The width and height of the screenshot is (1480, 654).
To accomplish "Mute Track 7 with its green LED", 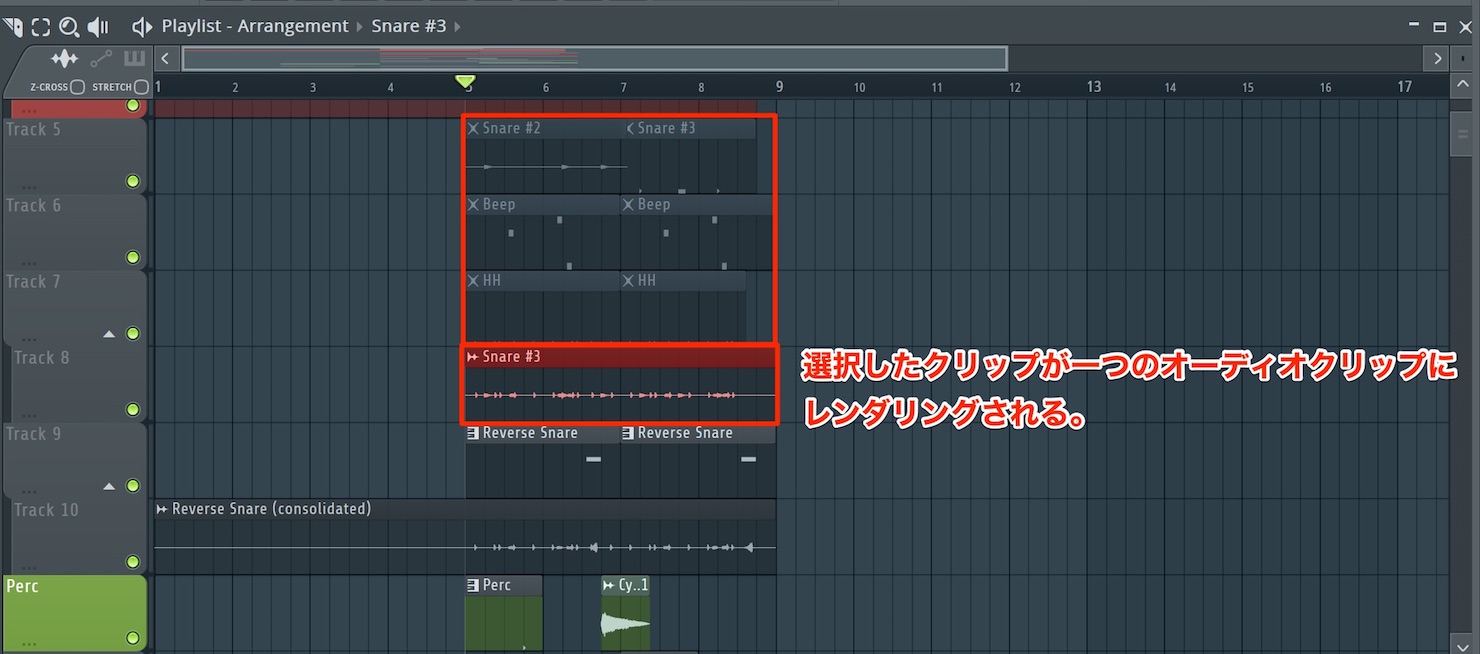I will (x=133, y=333).
